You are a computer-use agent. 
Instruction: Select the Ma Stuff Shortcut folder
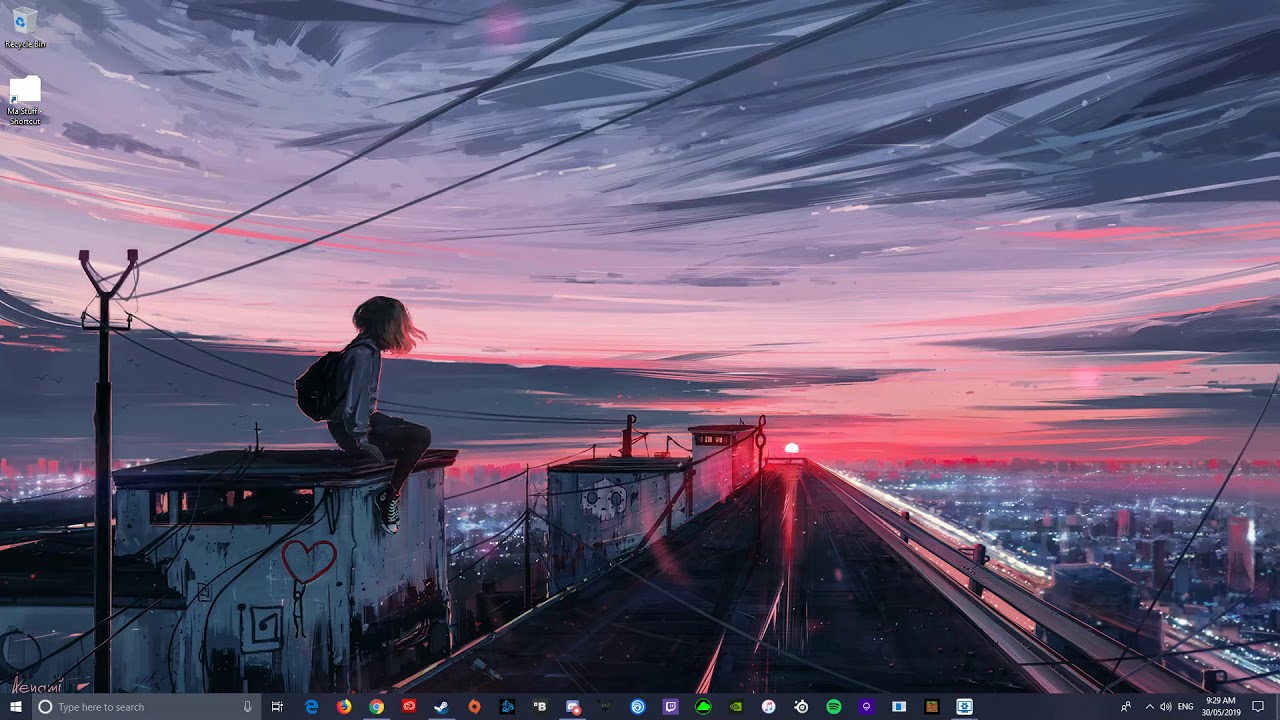point(25,101)
